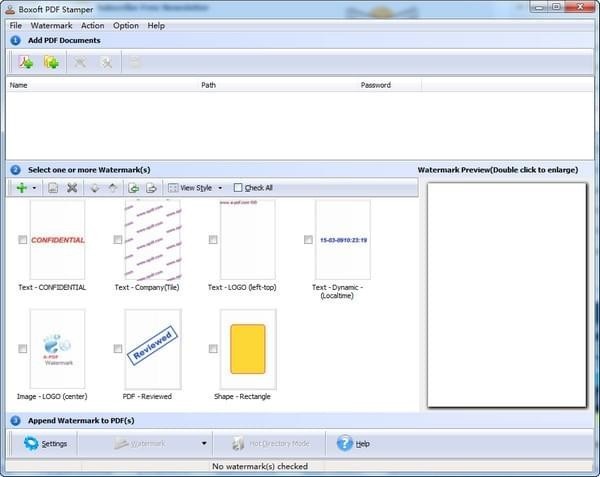This screenshot has height=477, width=600.
Task: Select the Dynamic Localtime watermark thumbnail
Action: coord(343,240)
